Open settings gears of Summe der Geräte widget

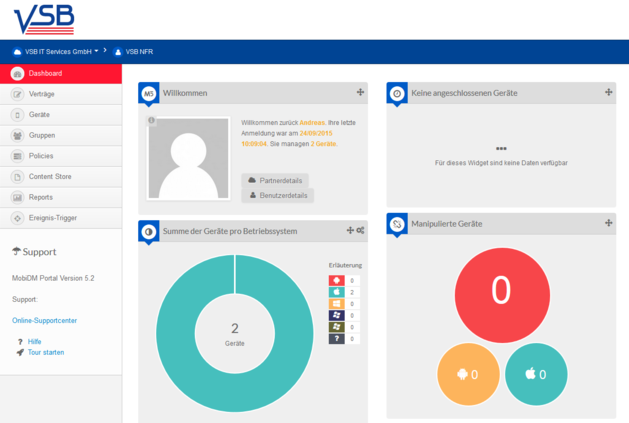tap(360, 230)
